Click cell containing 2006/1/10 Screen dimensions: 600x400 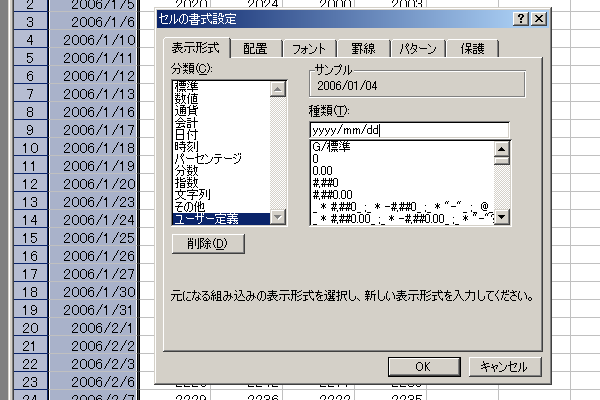click(x=93, y=40)
